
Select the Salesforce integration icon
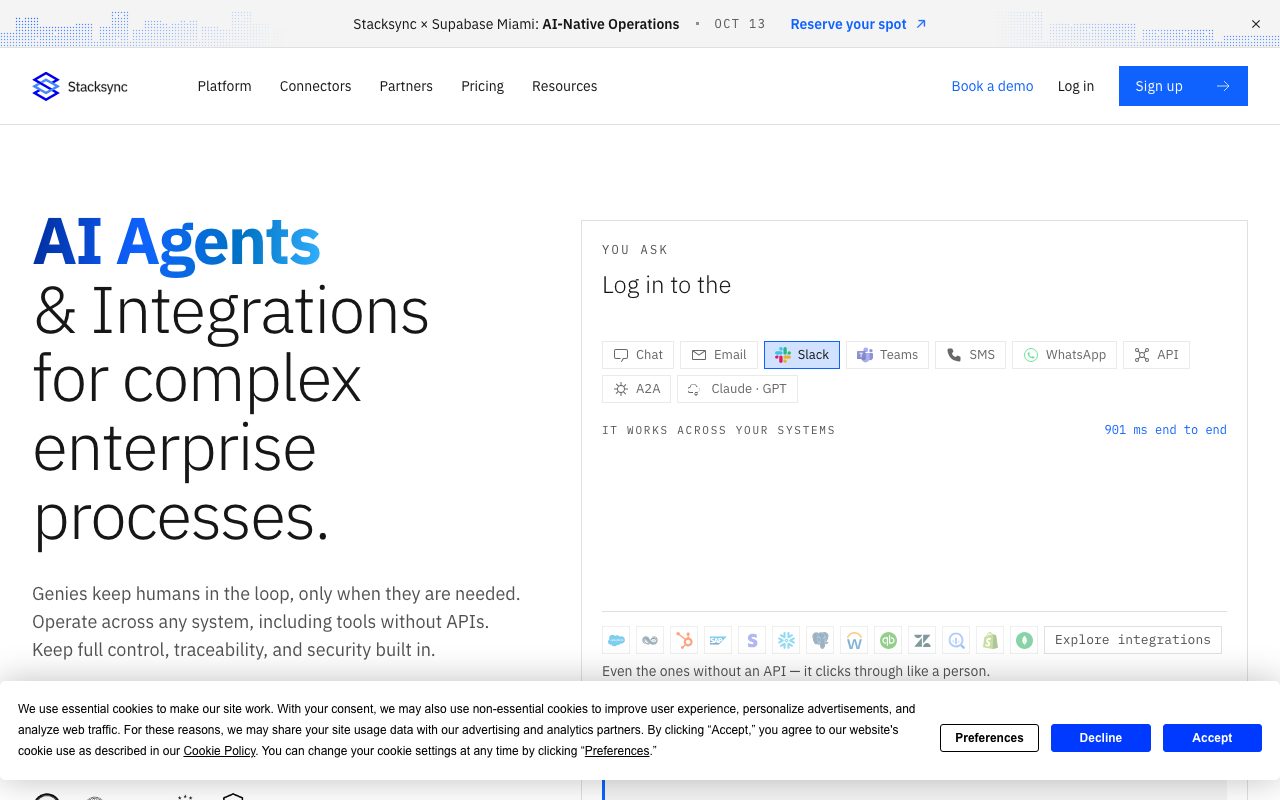[616, 640]
